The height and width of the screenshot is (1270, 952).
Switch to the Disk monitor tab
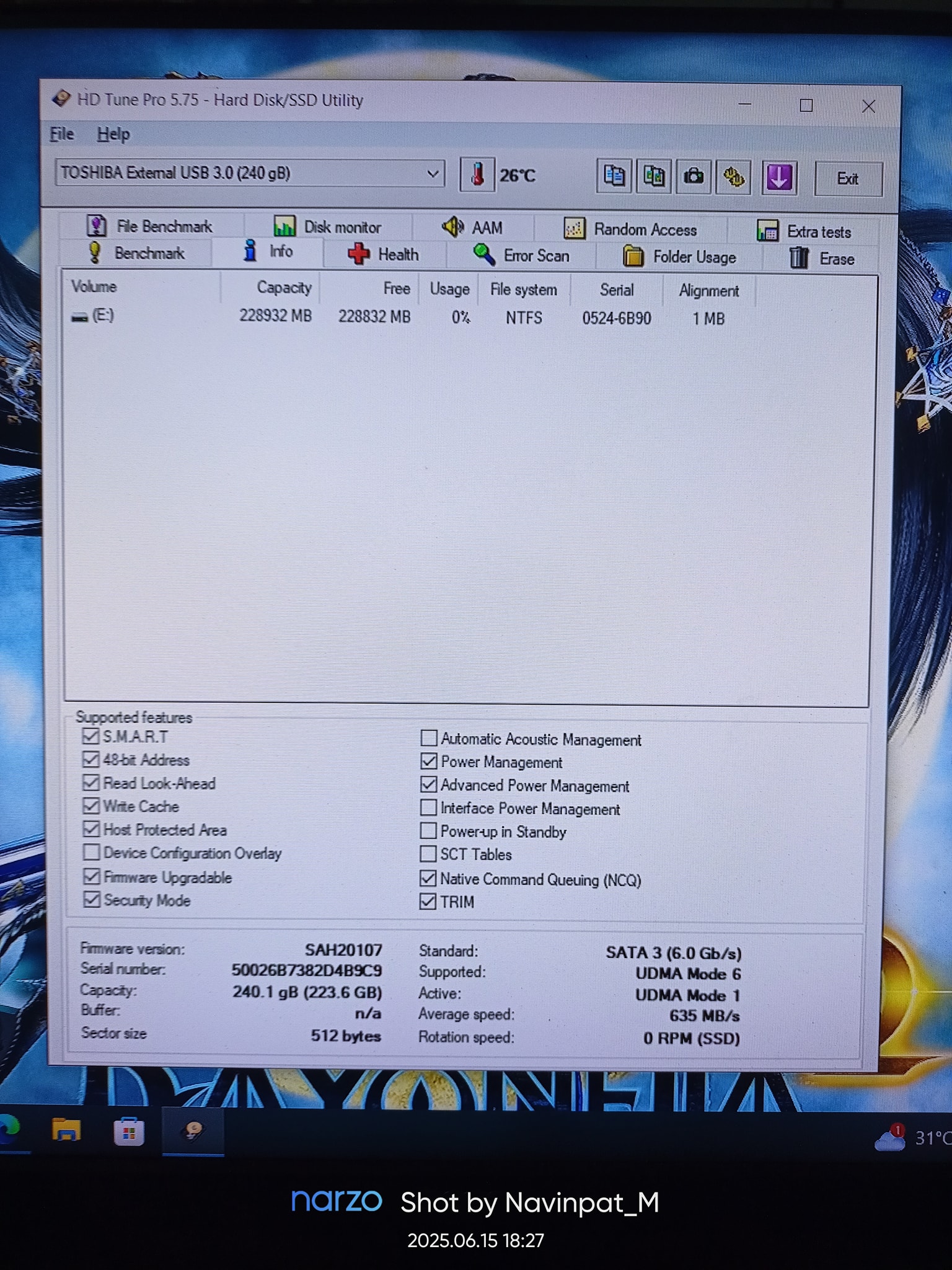[327, 227]
